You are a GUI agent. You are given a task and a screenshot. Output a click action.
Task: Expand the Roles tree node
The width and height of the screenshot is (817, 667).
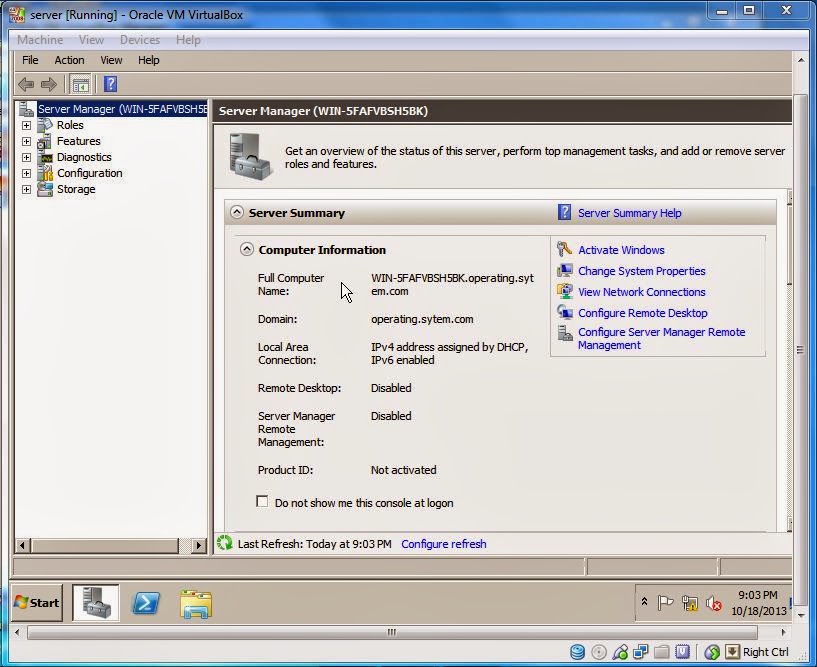[x=26, y=125]
